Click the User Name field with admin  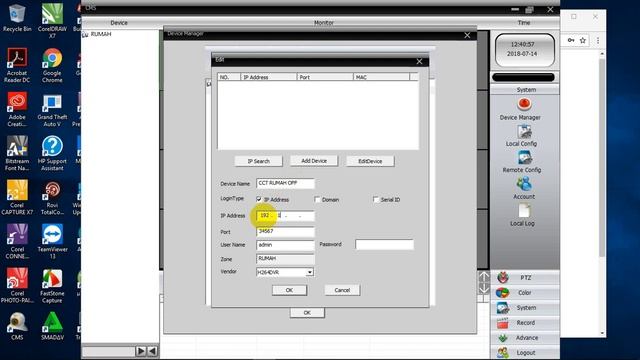coord(285,245)
